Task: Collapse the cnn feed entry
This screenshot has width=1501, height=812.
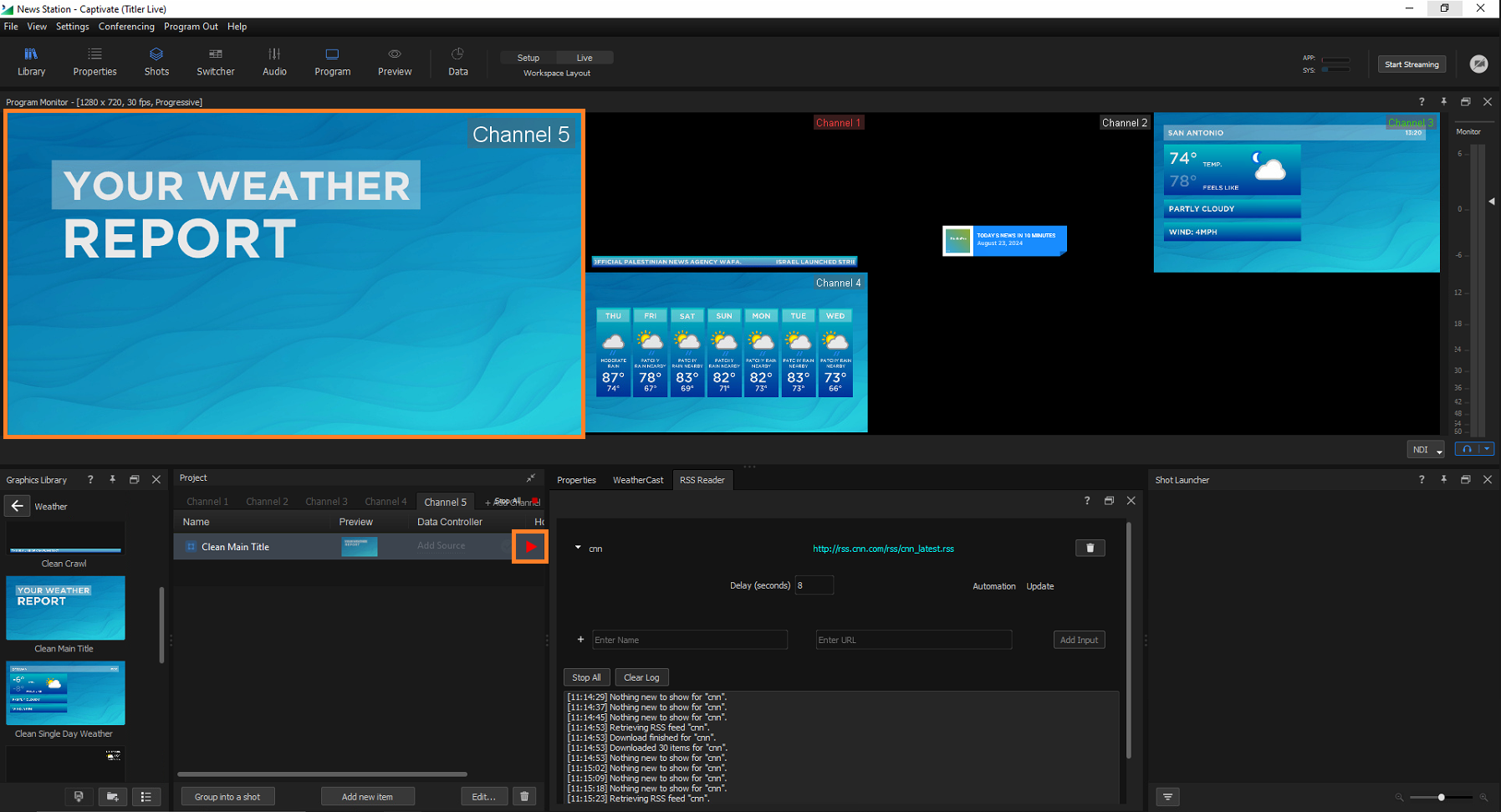Action: coord(578,549)
